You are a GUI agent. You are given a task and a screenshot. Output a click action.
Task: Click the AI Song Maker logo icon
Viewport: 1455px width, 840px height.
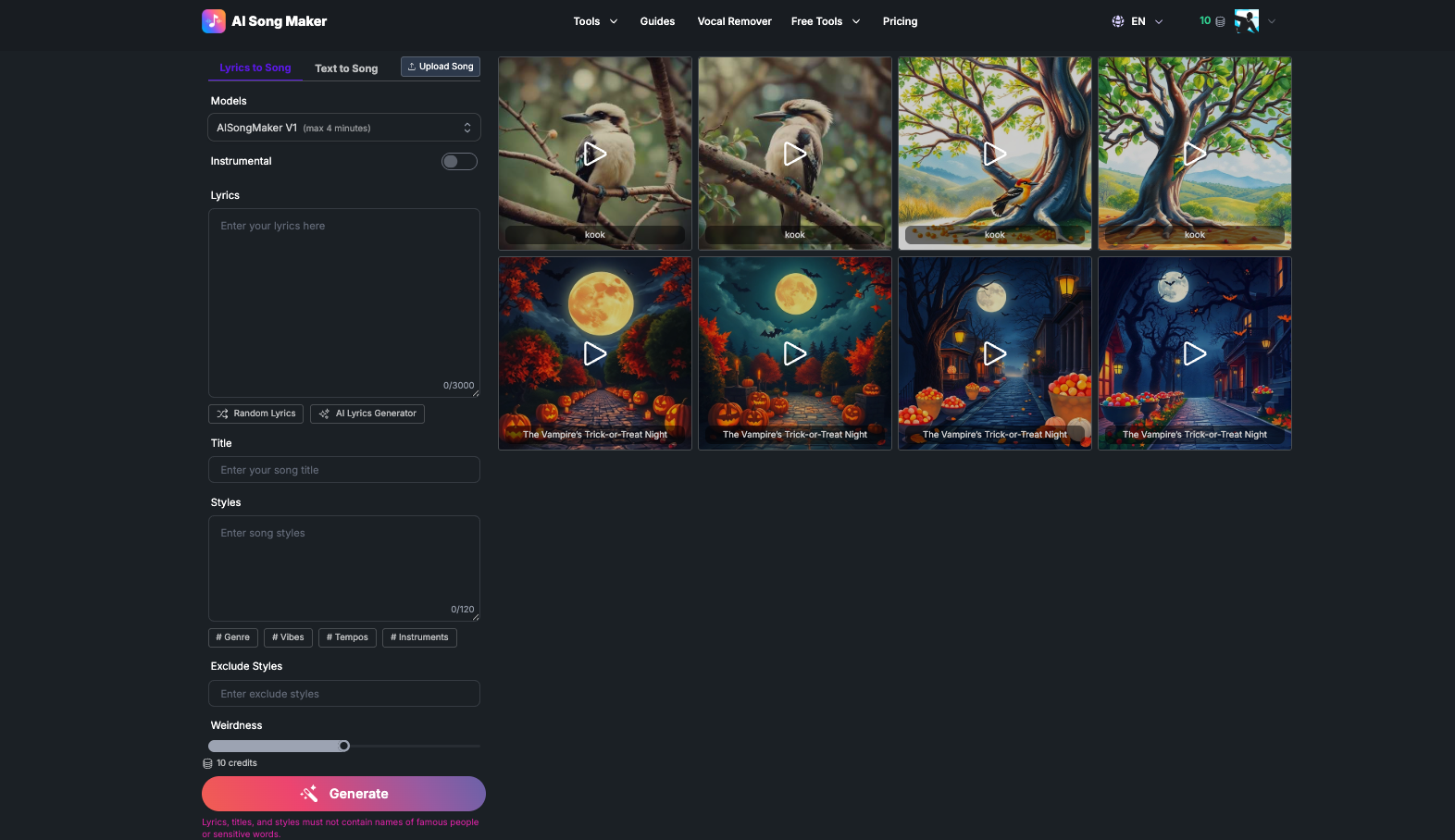[x=214, y=21]
